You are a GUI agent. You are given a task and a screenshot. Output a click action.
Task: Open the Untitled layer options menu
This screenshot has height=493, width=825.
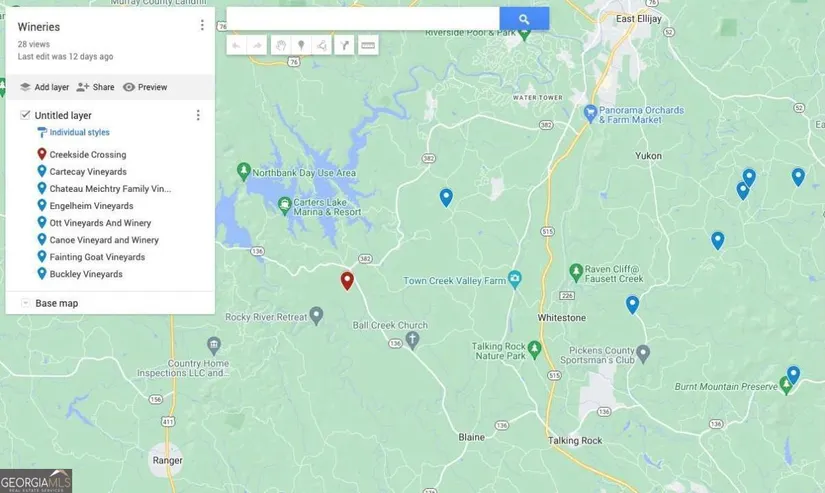point(198,115)
